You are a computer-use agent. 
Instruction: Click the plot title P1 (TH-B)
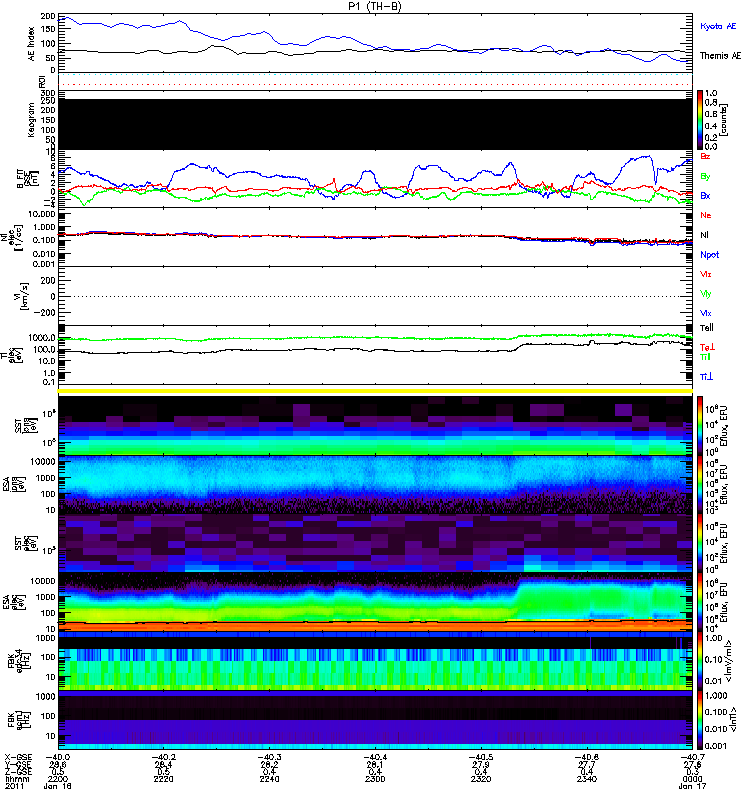(x=375, y=6)
